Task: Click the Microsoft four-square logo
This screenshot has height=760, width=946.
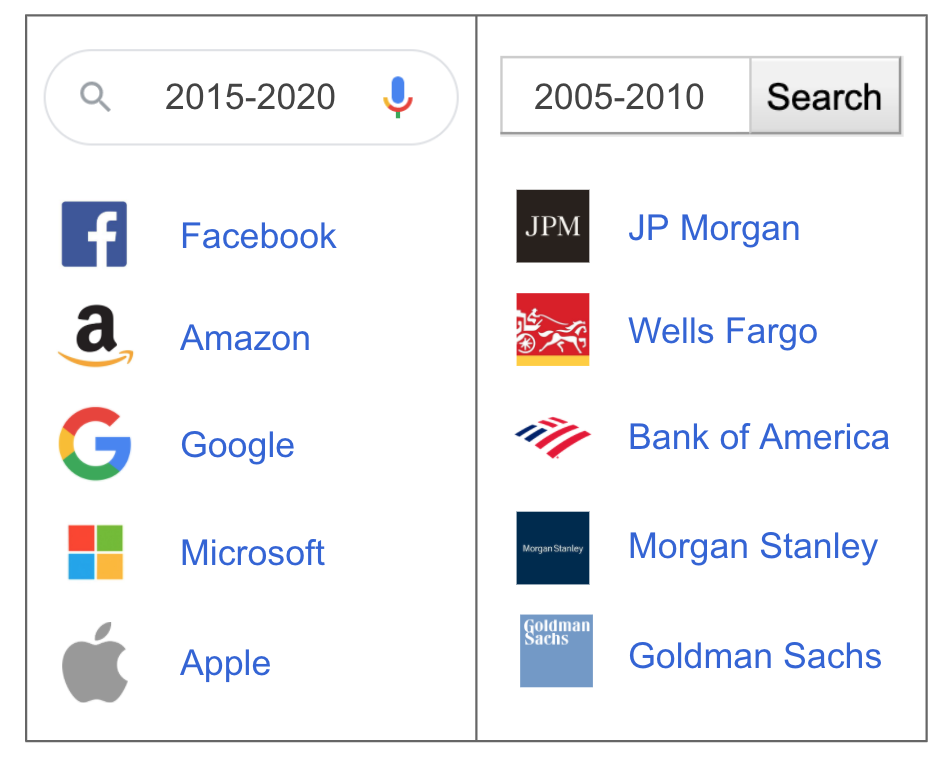Action: [95, 552]
